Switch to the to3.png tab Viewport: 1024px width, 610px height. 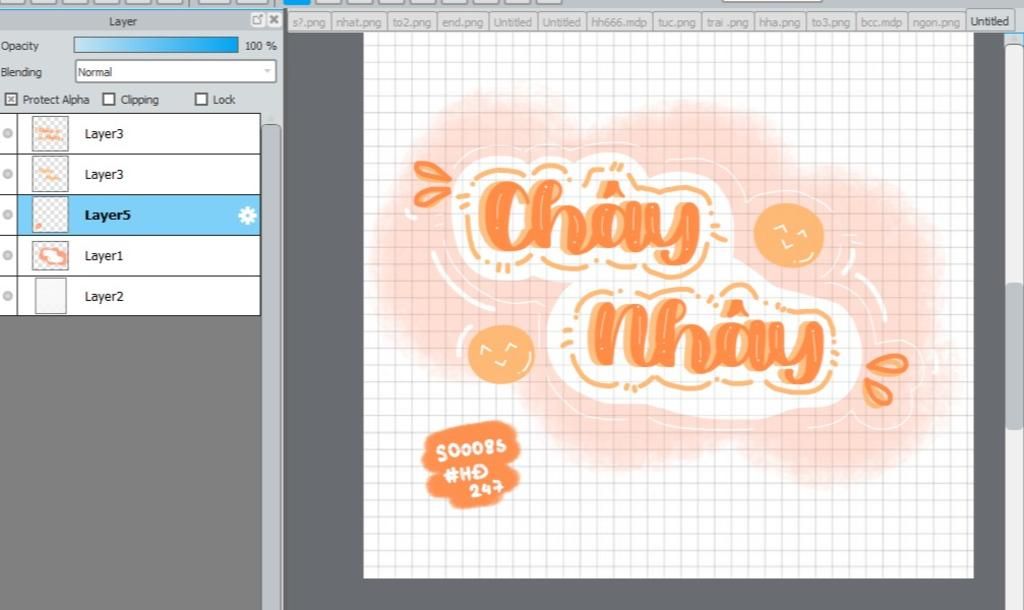tap(830, 22)
